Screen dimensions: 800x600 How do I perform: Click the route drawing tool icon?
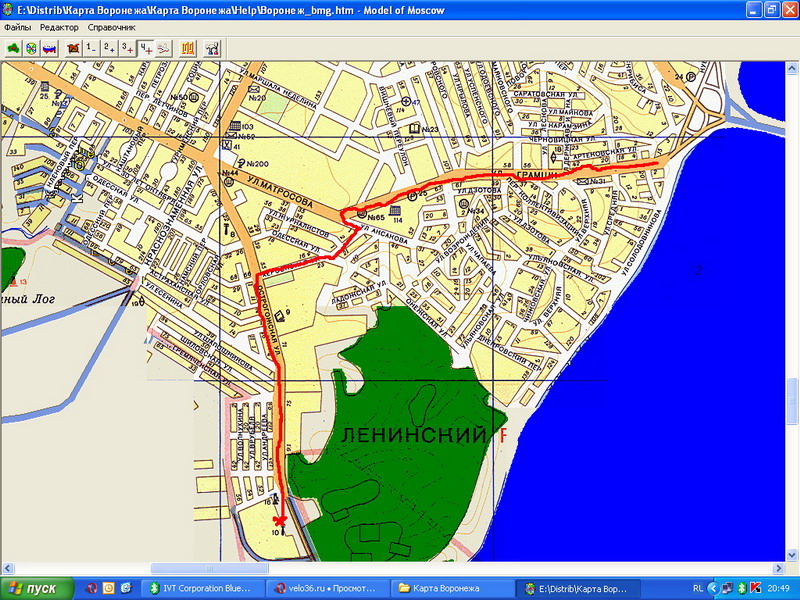tap(163, 47)
